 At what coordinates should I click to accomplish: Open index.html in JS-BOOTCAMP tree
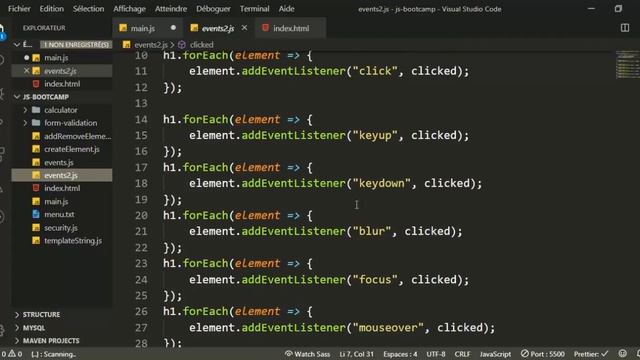coord(62,188)
